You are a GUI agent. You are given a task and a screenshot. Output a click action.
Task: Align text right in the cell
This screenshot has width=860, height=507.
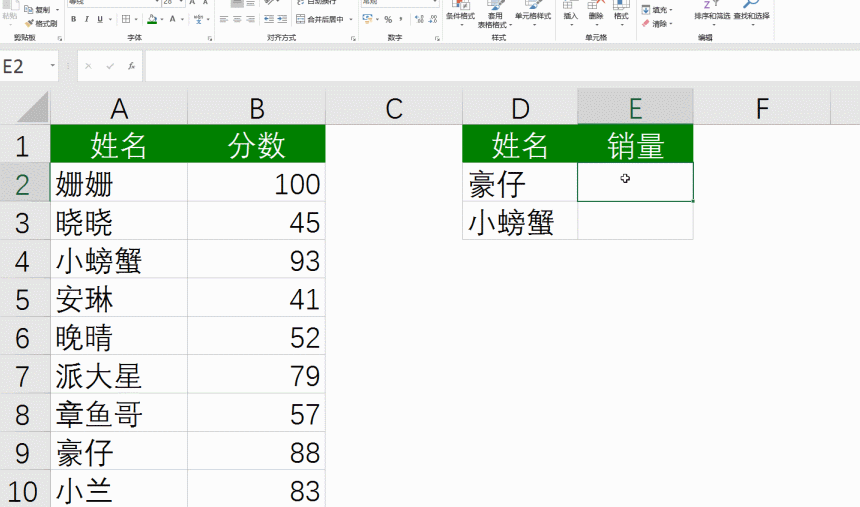point(250,19)
